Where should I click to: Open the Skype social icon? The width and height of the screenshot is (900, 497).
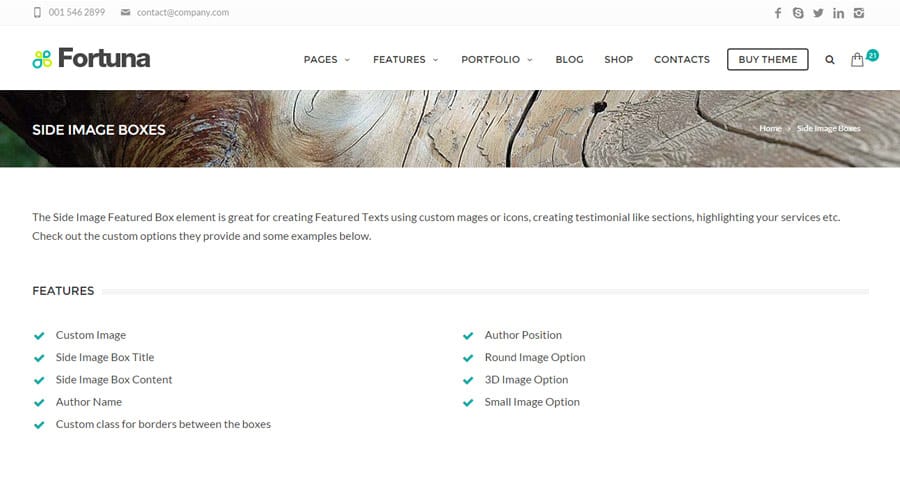(x=798, y=13)
